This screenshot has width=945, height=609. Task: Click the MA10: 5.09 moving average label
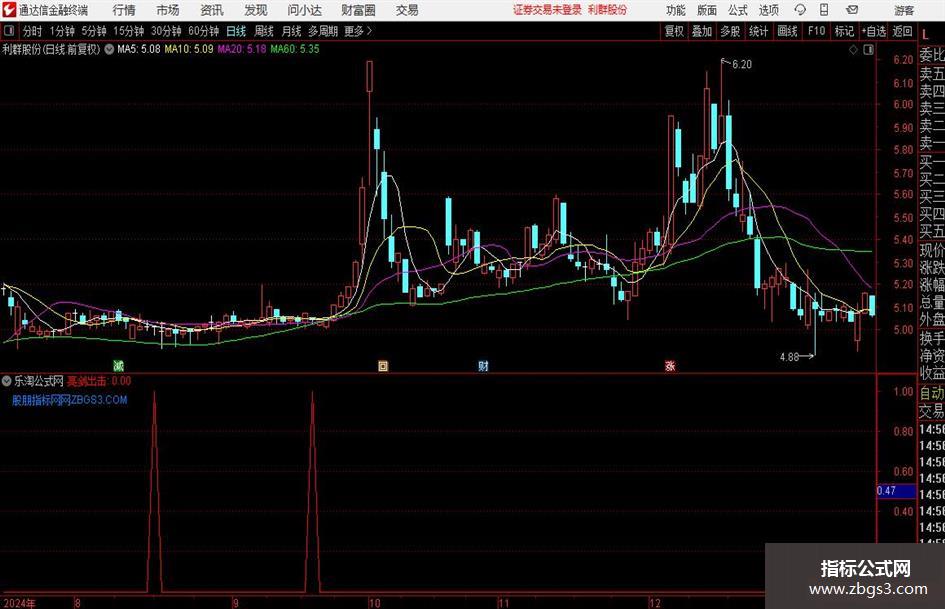pos(189,49)
